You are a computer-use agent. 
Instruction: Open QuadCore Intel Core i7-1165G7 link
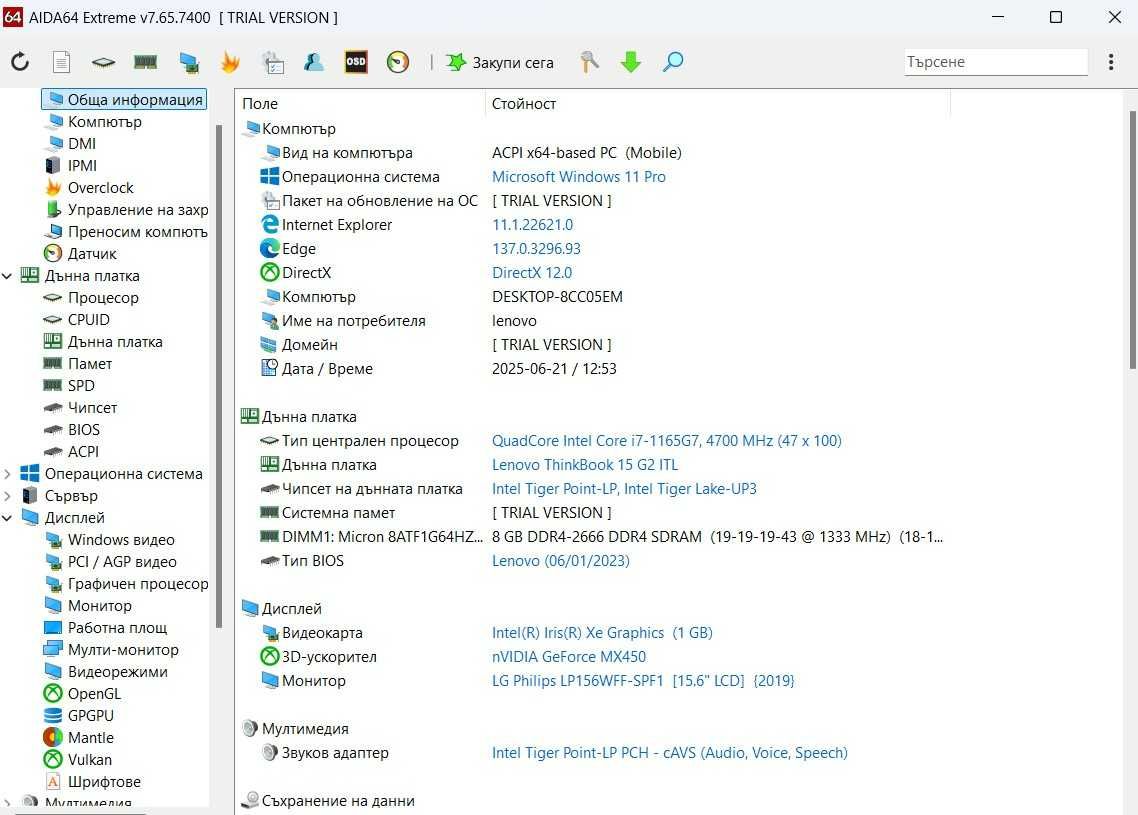[x=666, y=441]
